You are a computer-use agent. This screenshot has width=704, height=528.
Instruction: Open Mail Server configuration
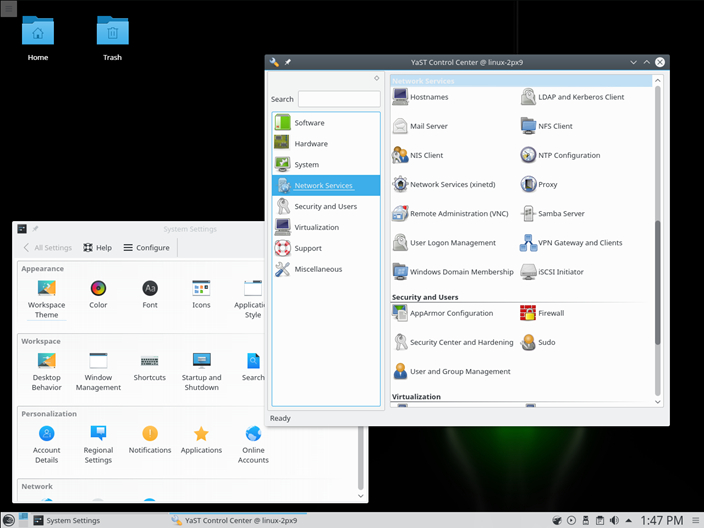click(420, 126)
